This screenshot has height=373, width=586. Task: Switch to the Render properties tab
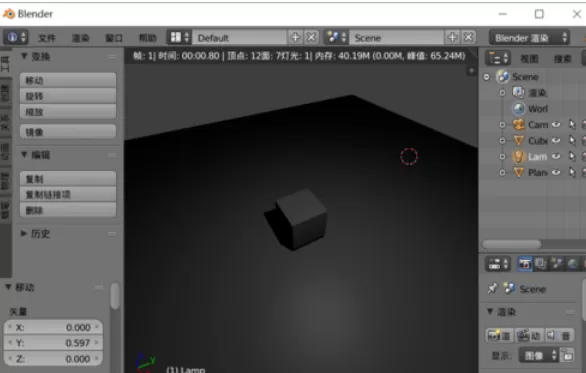pyautogui.click(x=525, y=264)
